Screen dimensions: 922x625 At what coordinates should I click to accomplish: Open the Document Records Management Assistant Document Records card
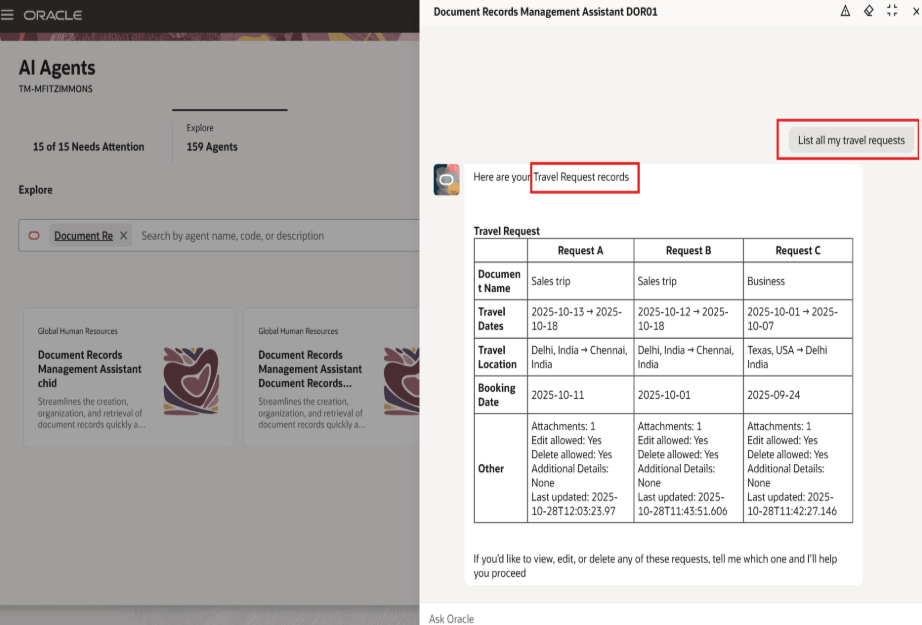click(310, 369)
